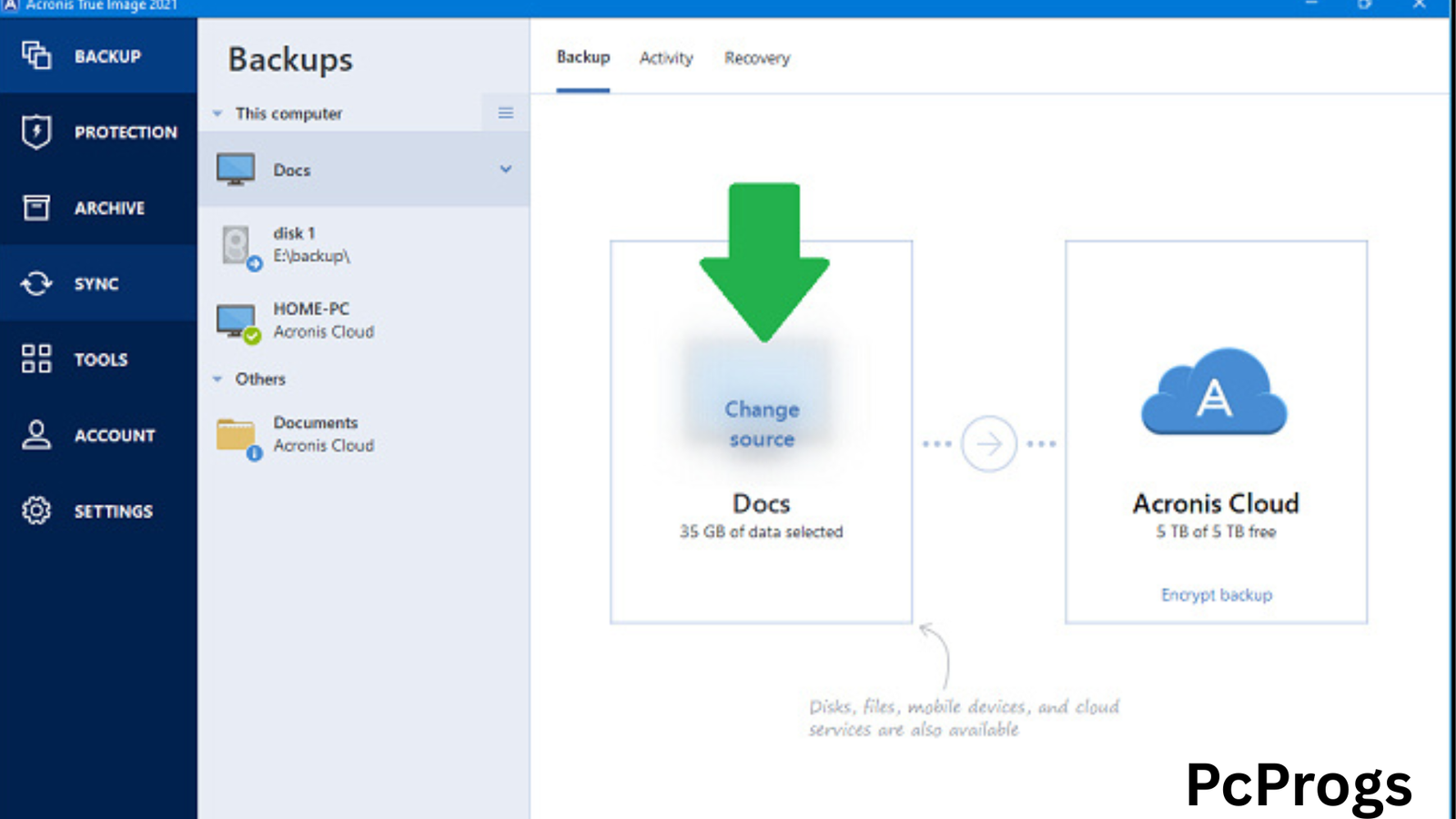Select the Docs computer monitor icon

[x=236, y=169]
